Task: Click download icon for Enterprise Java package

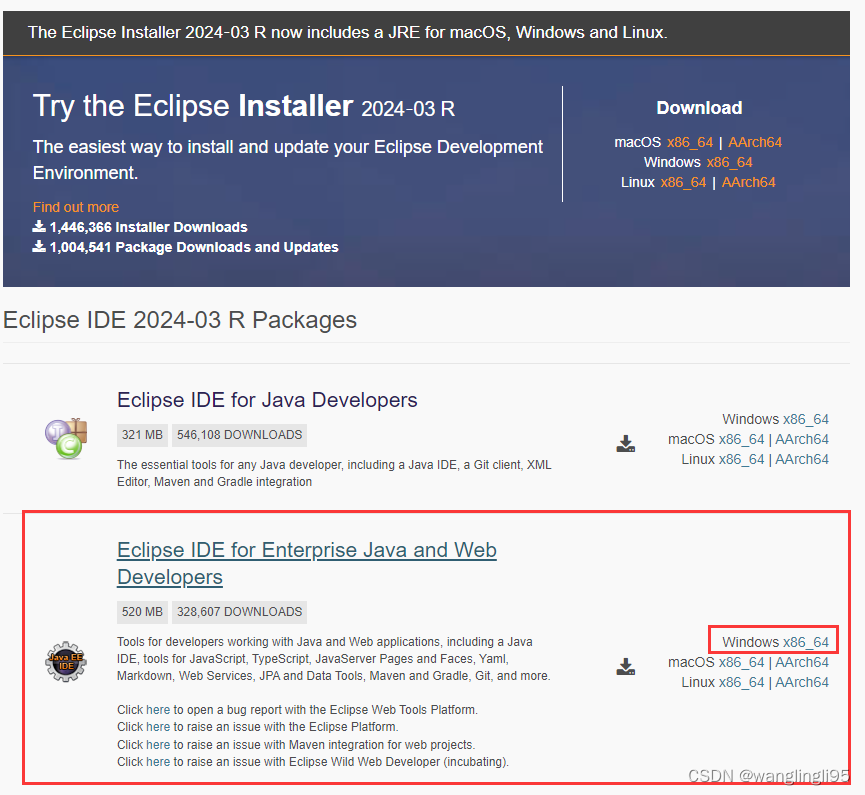Action: [x=626, y=666]
